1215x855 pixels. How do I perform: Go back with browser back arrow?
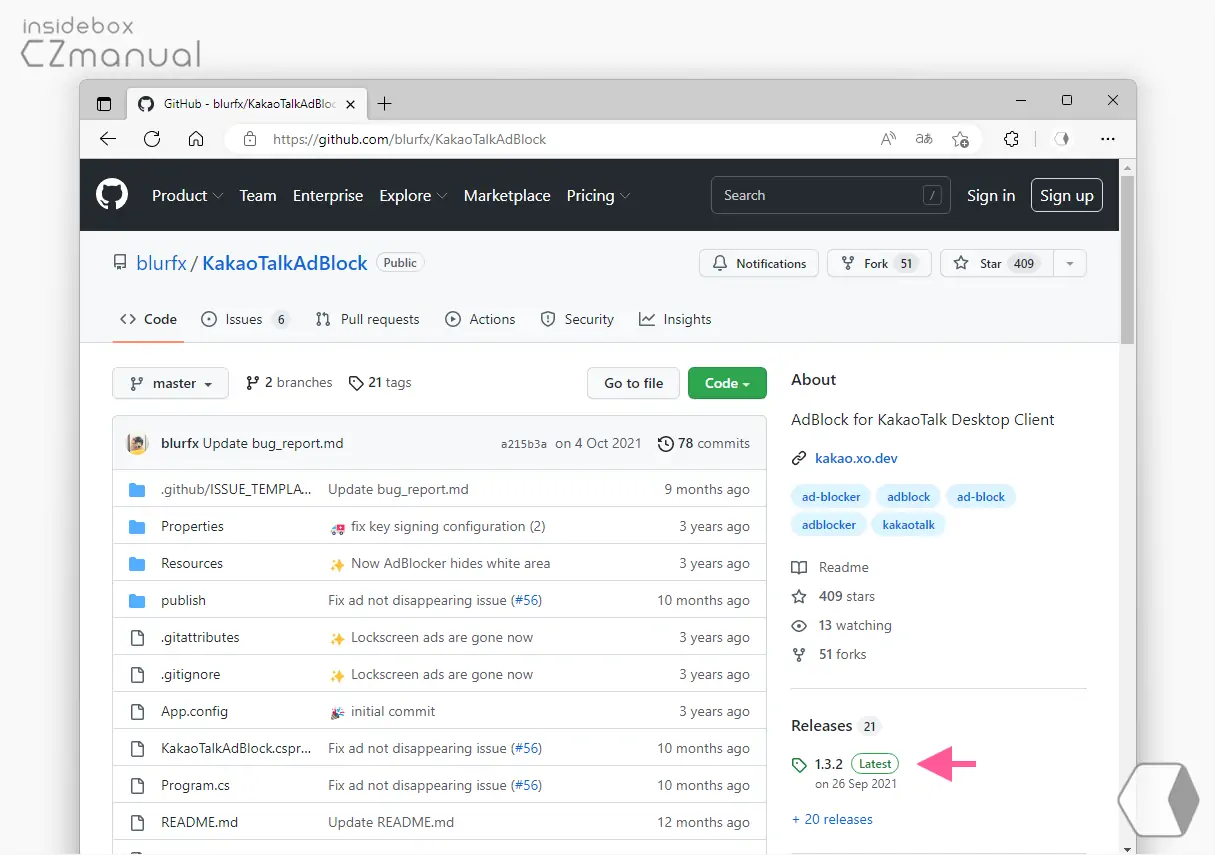click(108, 139)
